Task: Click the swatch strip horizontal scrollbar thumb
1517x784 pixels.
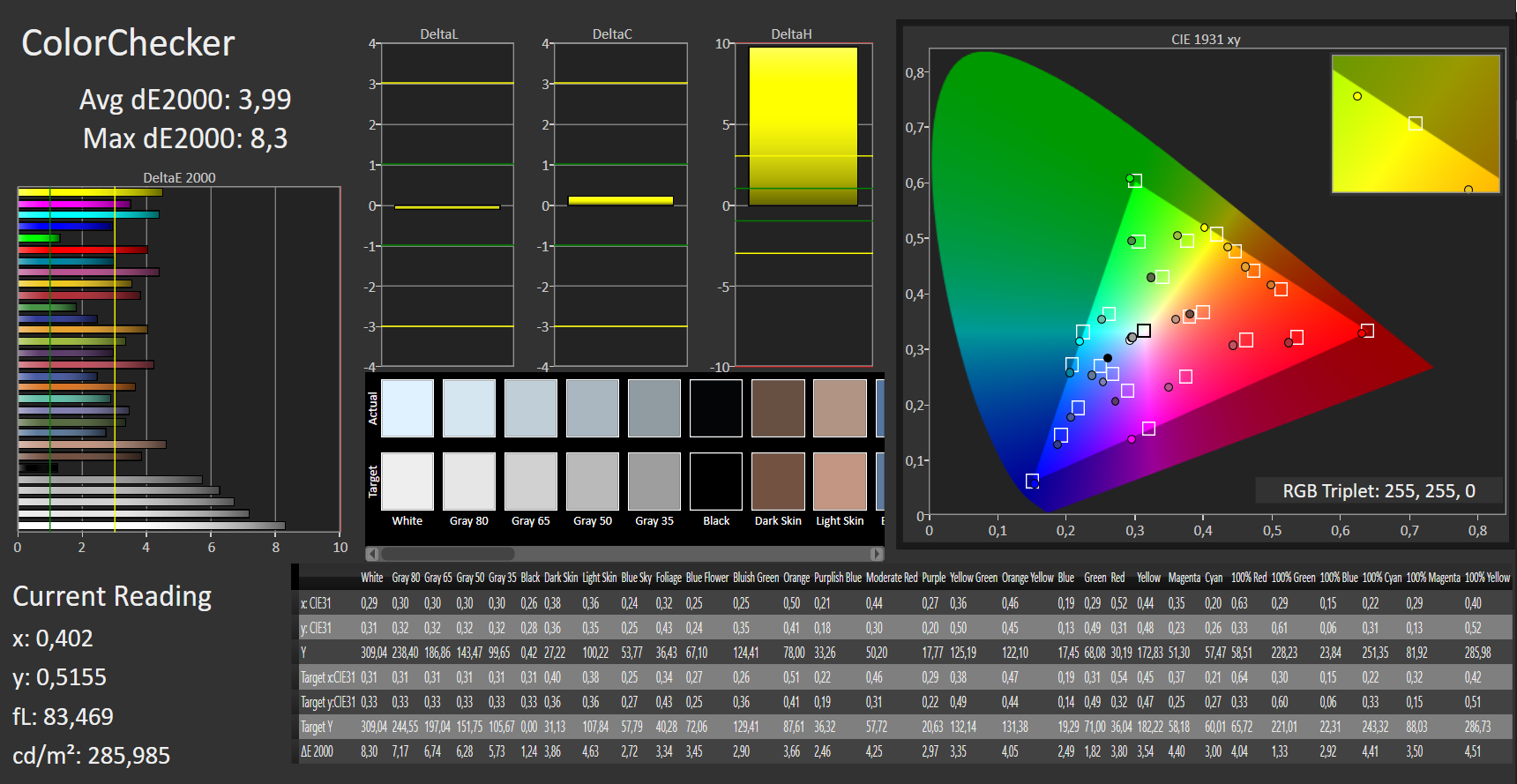Action: tap(447, 554)
